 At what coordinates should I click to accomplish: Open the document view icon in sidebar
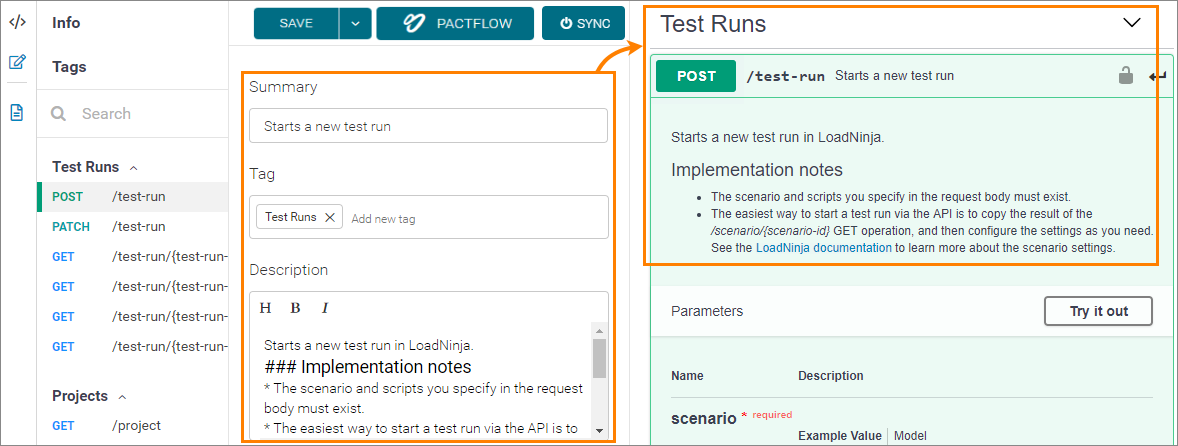[x=17, y=112]
